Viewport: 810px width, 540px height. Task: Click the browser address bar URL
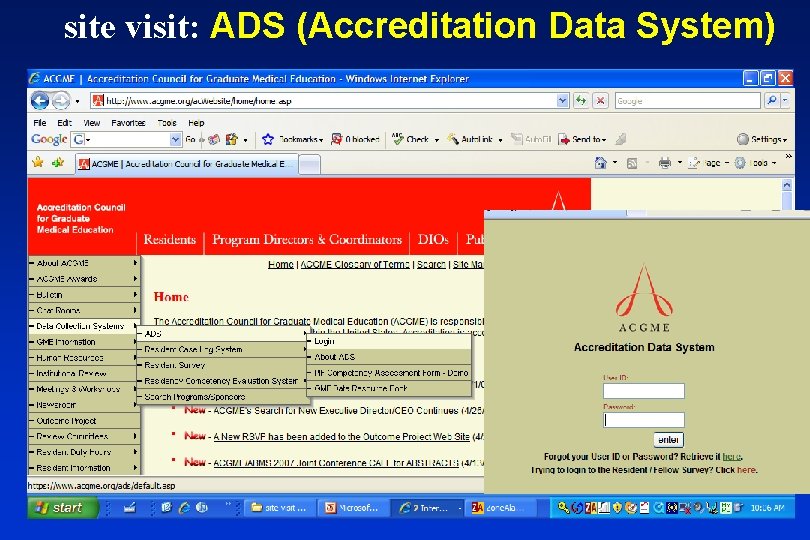(x=323, y=101)
